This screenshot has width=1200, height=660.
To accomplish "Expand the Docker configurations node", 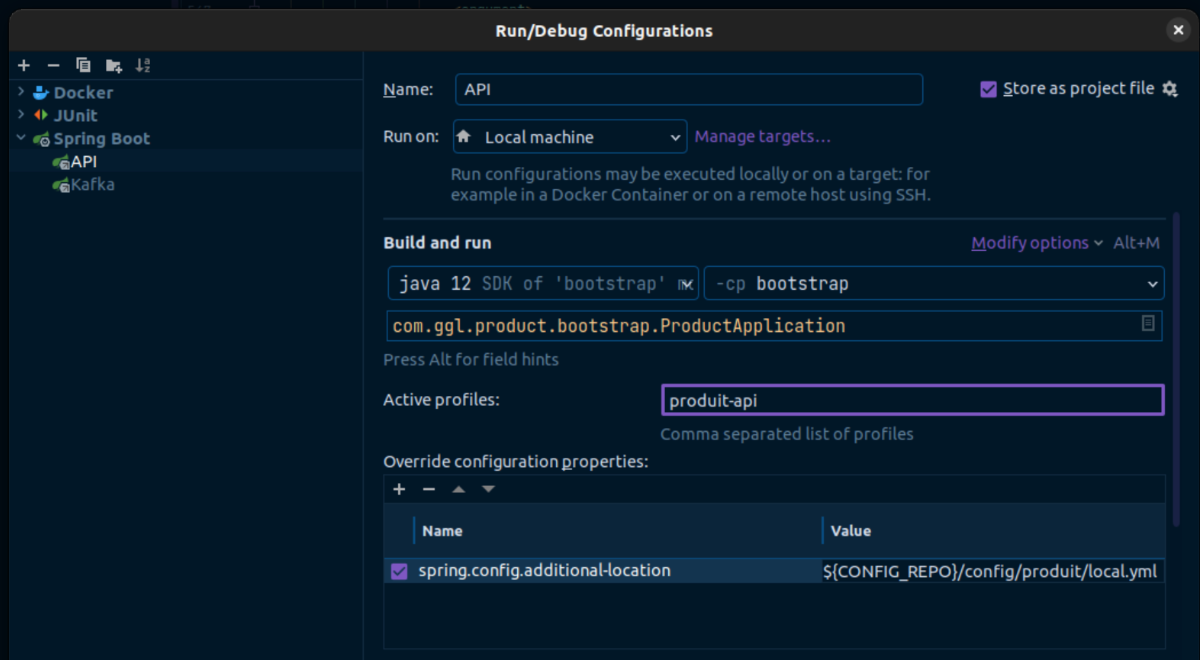I will click(21, 92).
